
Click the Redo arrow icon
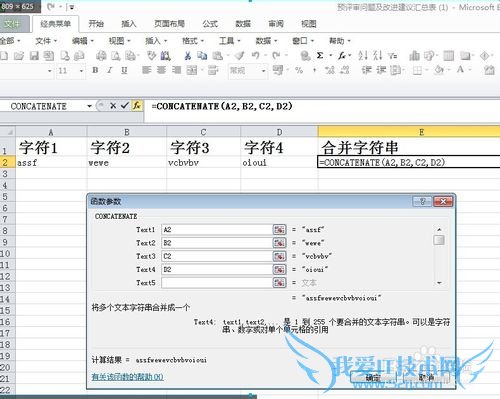click(x=276, y=56)
